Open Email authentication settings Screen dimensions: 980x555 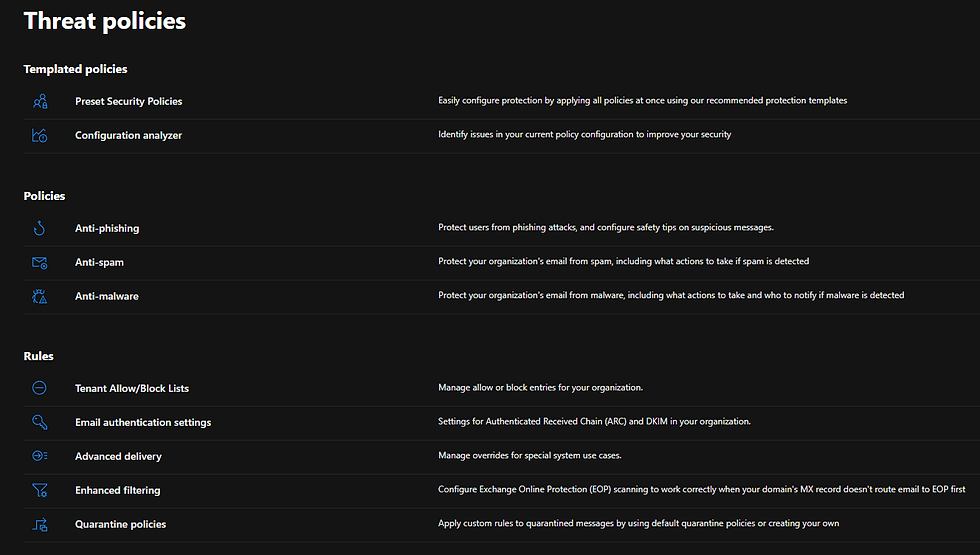click(x=143, y=422)
